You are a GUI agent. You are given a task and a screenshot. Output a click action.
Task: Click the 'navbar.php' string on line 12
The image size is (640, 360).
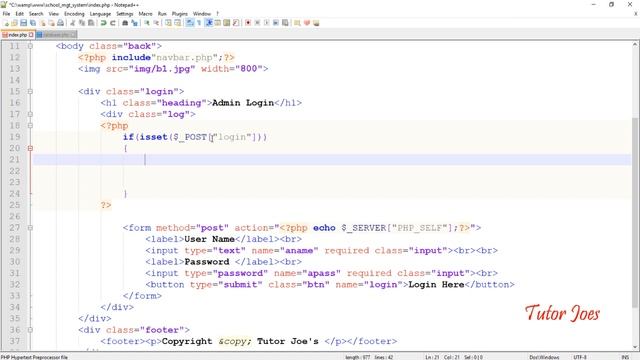pyautogui.click(x=184, y=58)
